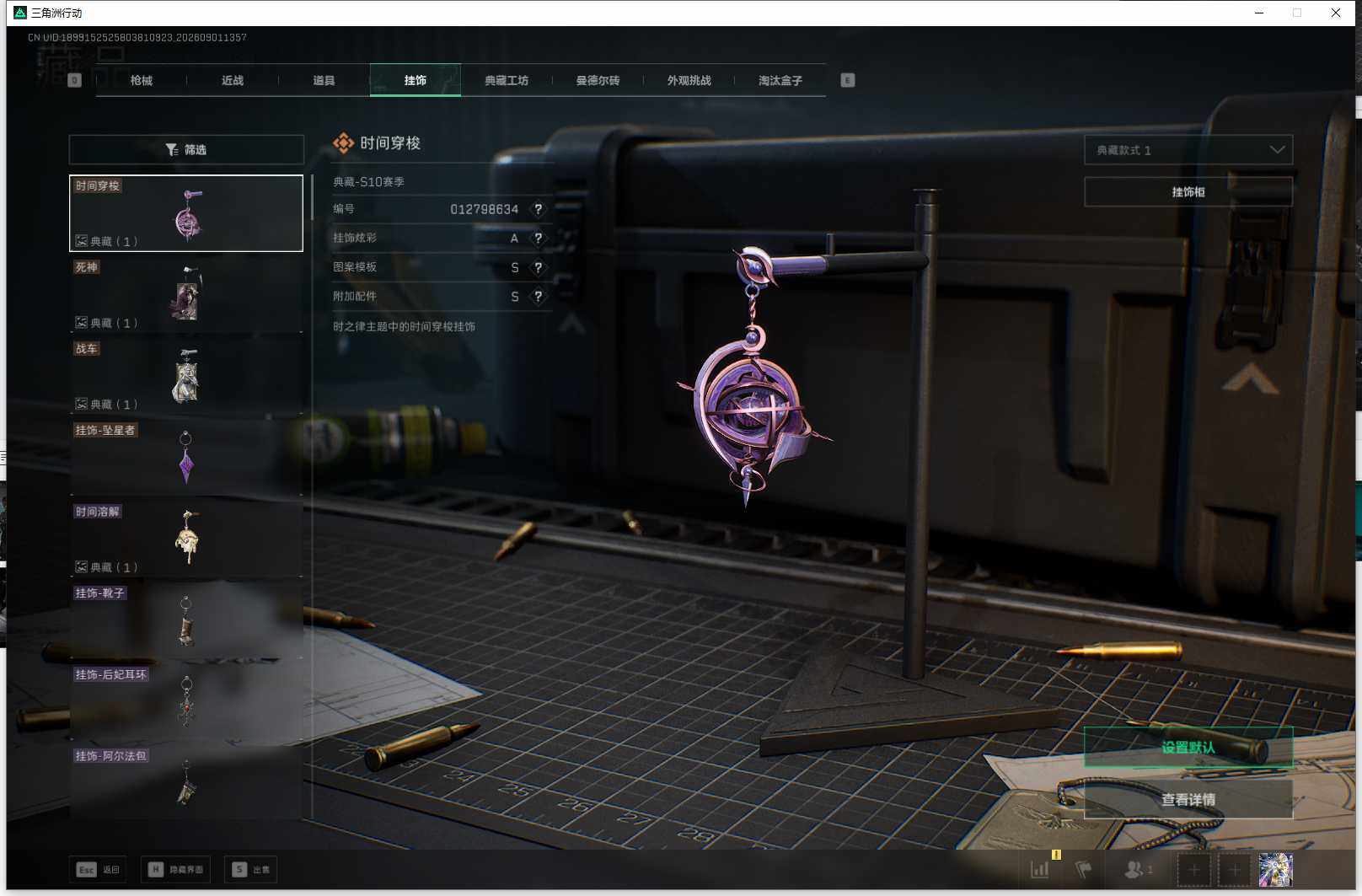Open the 道具 tab
The height and width of the screenshot is (896, 1362).
pos(324,80)
